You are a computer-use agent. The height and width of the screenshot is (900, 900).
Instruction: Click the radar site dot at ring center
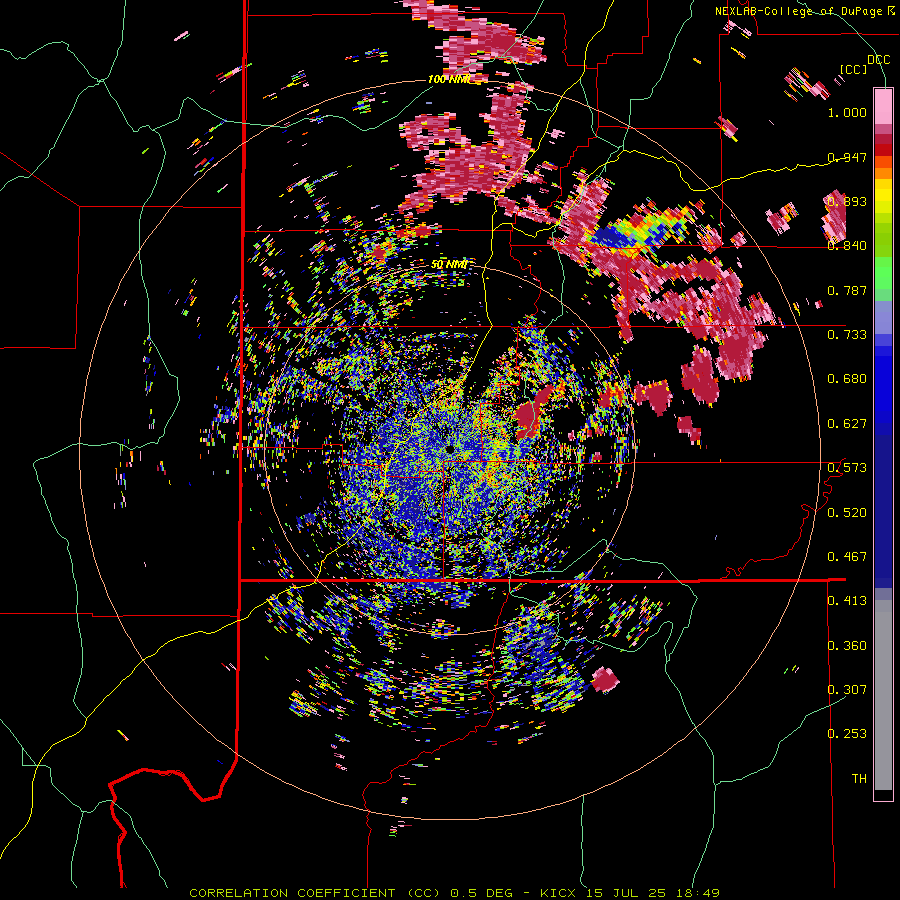pos(449,448)
